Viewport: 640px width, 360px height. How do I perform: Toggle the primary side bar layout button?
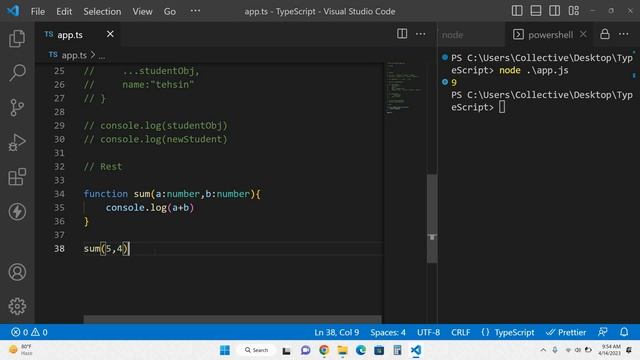tap(517, 11)
